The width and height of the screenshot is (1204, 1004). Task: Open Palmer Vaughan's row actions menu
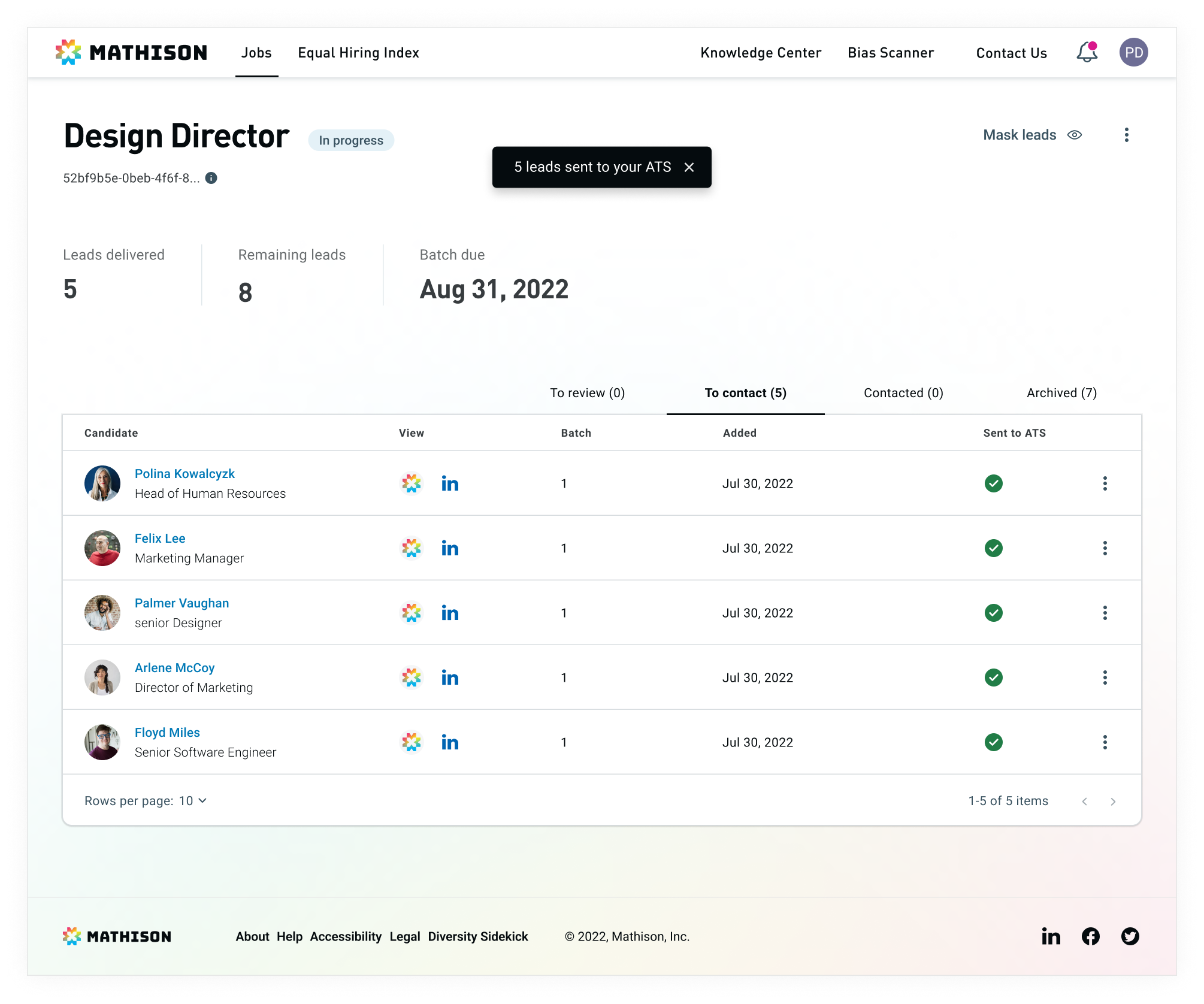(1105, 613)
